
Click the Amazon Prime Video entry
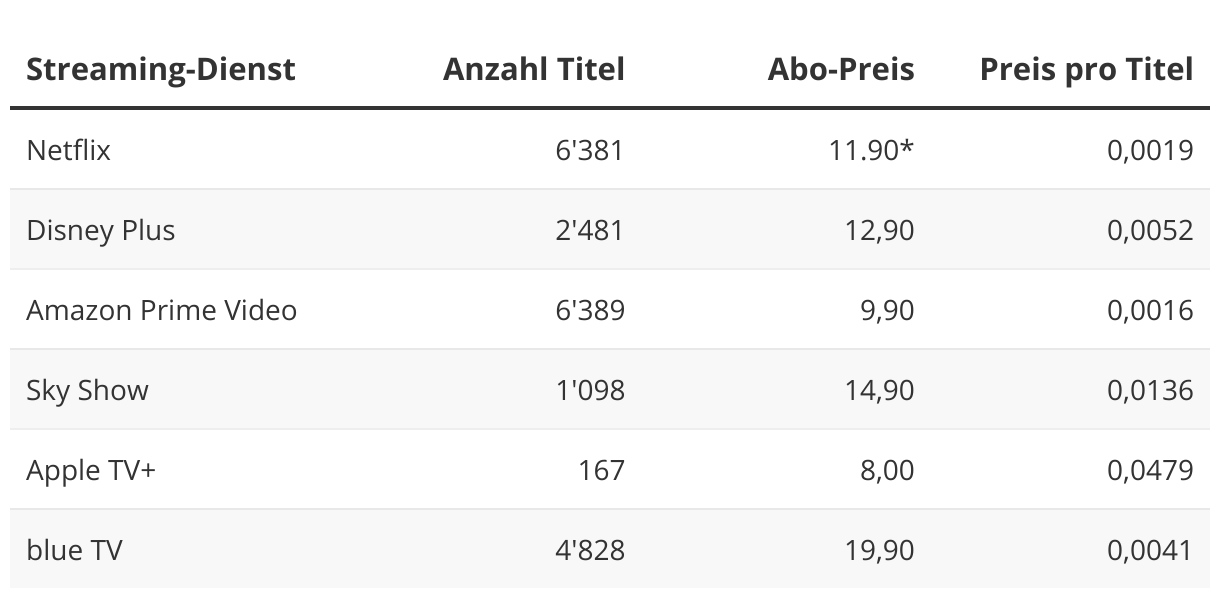coord(162,310)
